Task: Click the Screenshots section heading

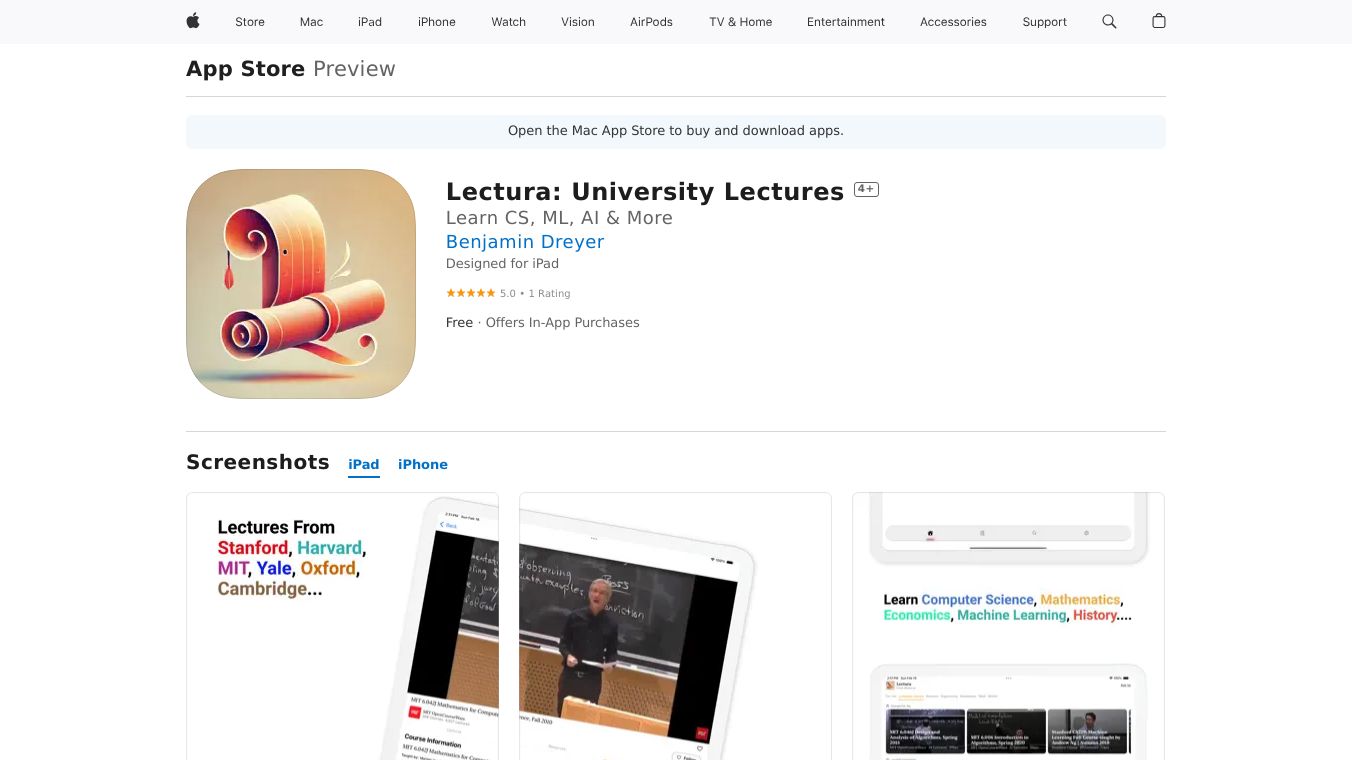Action: pos(258,462)
